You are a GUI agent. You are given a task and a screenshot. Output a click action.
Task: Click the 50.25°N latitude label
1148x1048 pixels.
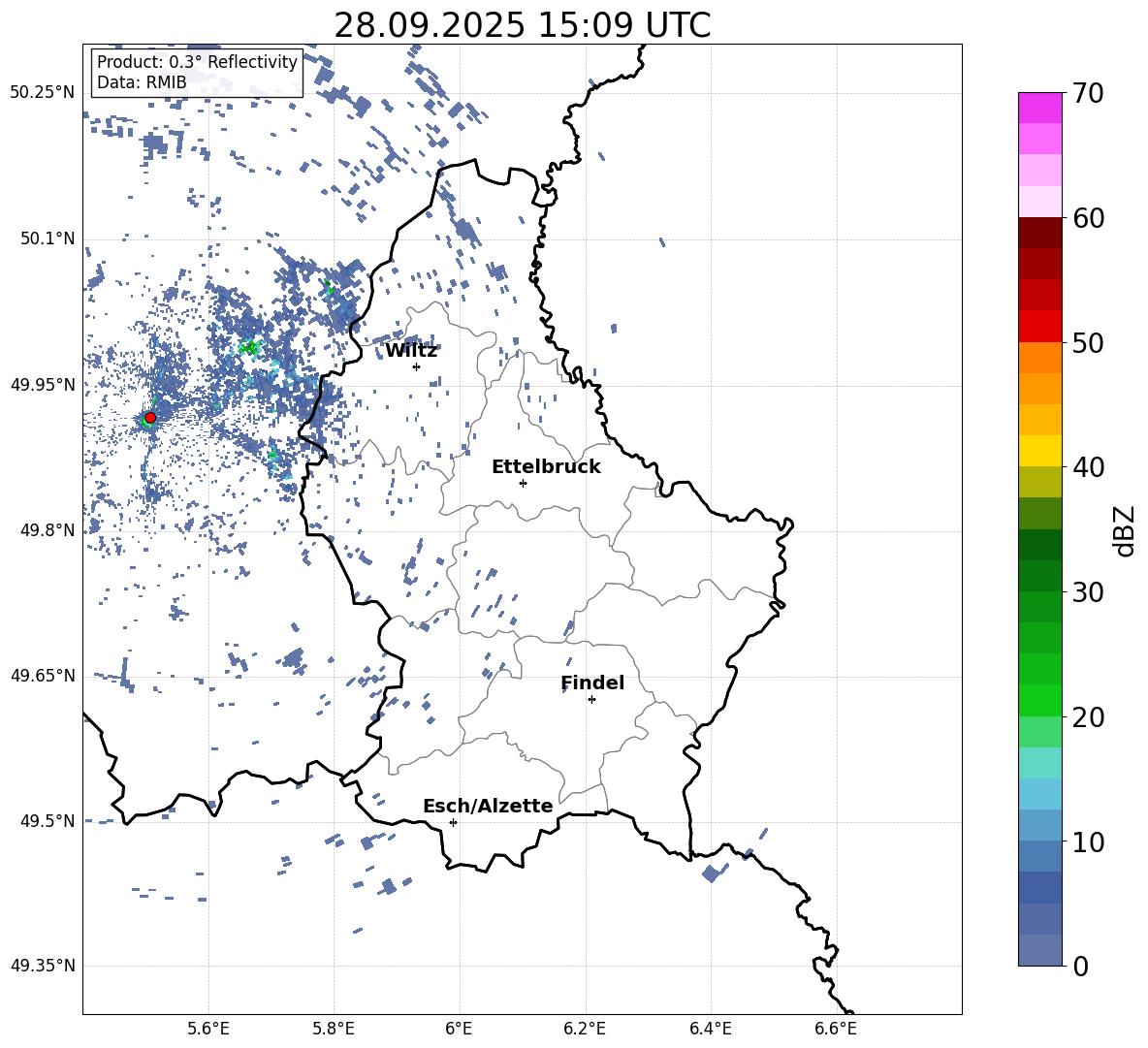point(43,93)
